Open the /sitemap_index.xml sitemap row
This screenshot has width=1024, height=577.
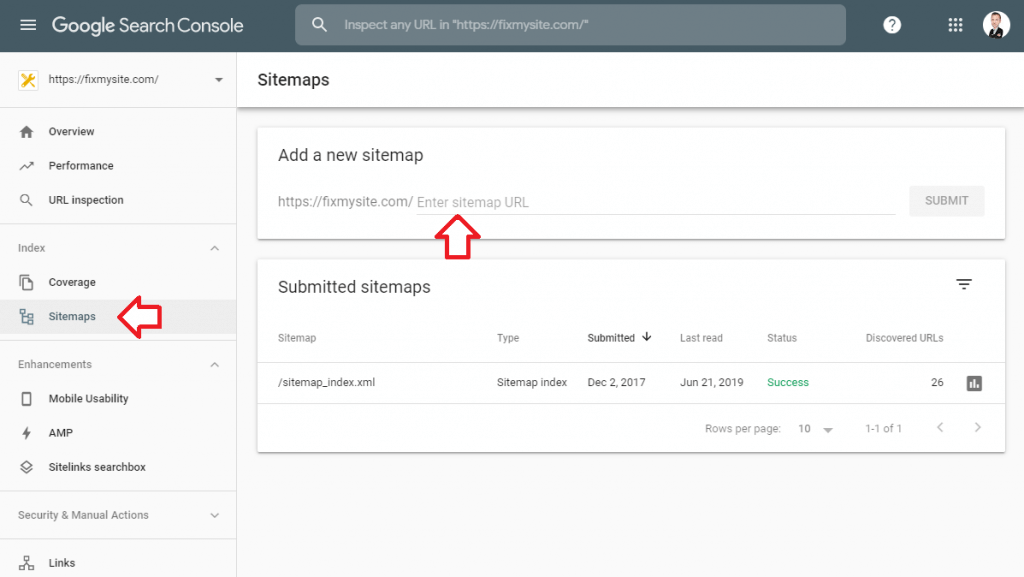(631, 382)
